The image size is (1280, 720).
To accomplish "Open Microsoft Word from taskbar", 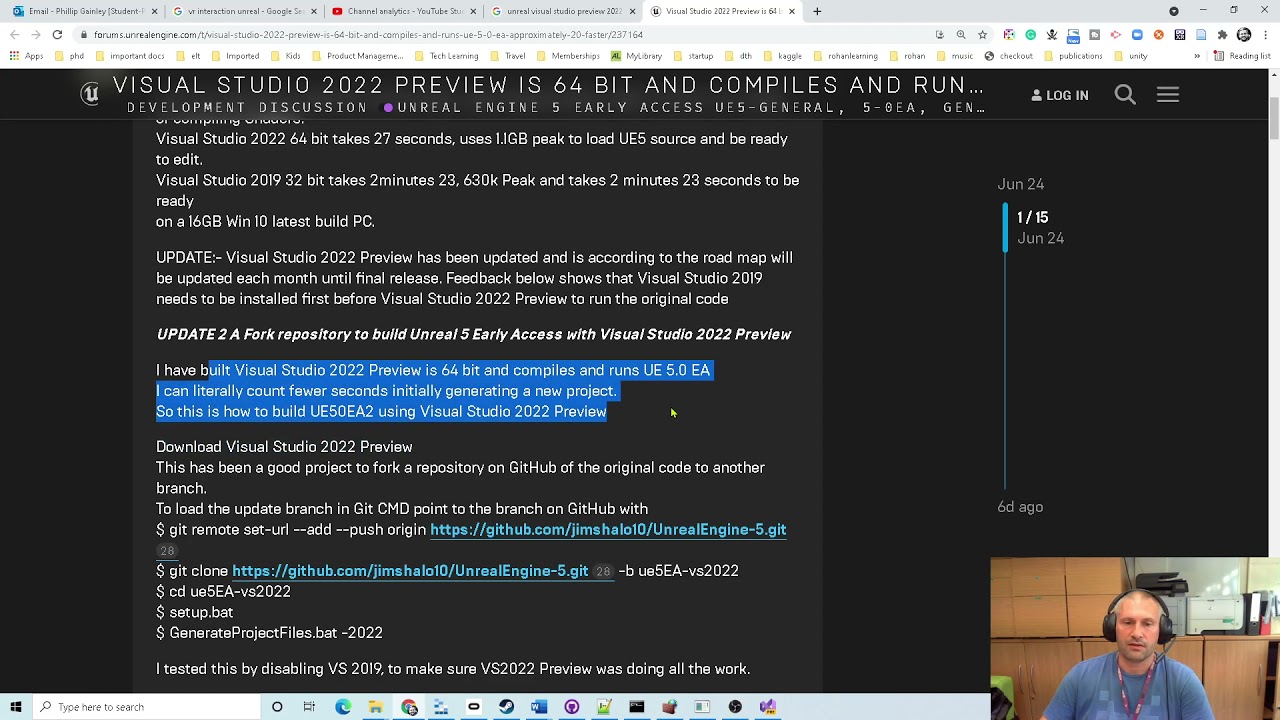I will coord(539,707).
